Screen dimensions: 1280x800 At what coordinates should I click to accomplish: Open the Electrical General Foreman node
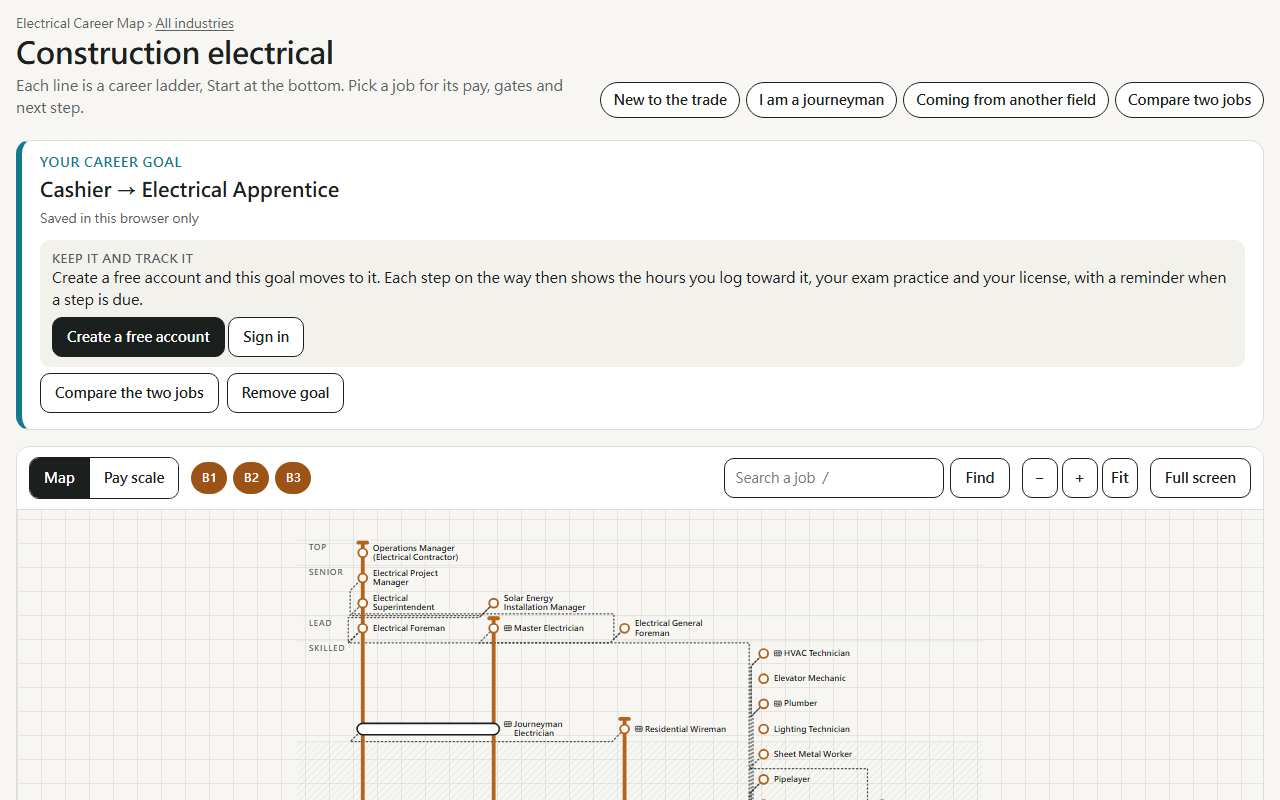624,628
